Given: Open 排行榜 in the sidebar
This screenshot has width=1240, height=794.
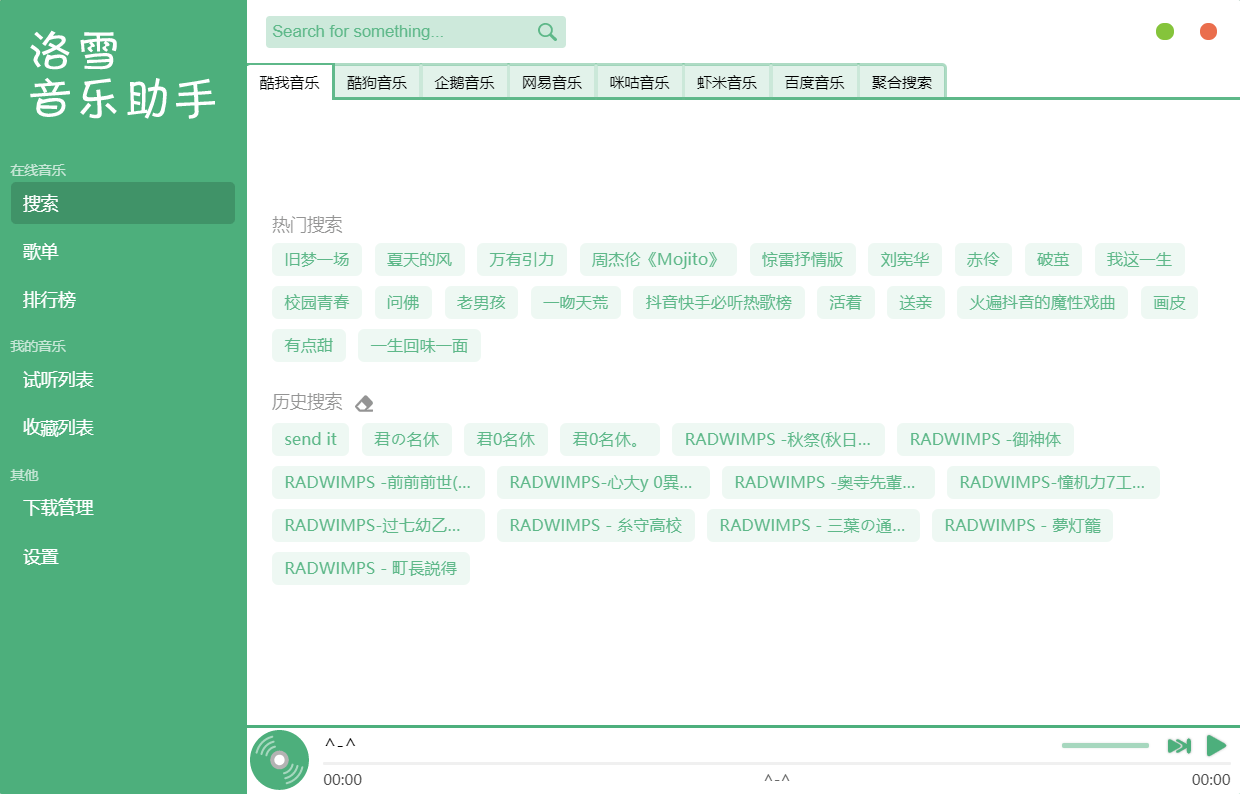Looking at the screenshot, I should [x=50, y=300].
